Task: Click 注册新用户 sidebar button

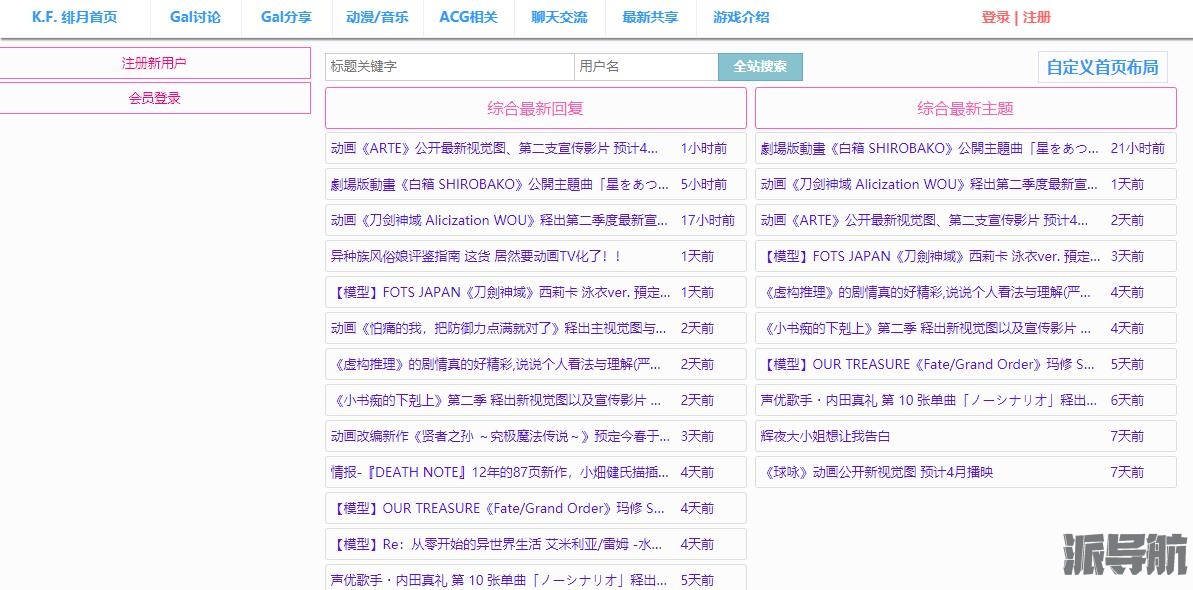Action: tap(154, 63)
